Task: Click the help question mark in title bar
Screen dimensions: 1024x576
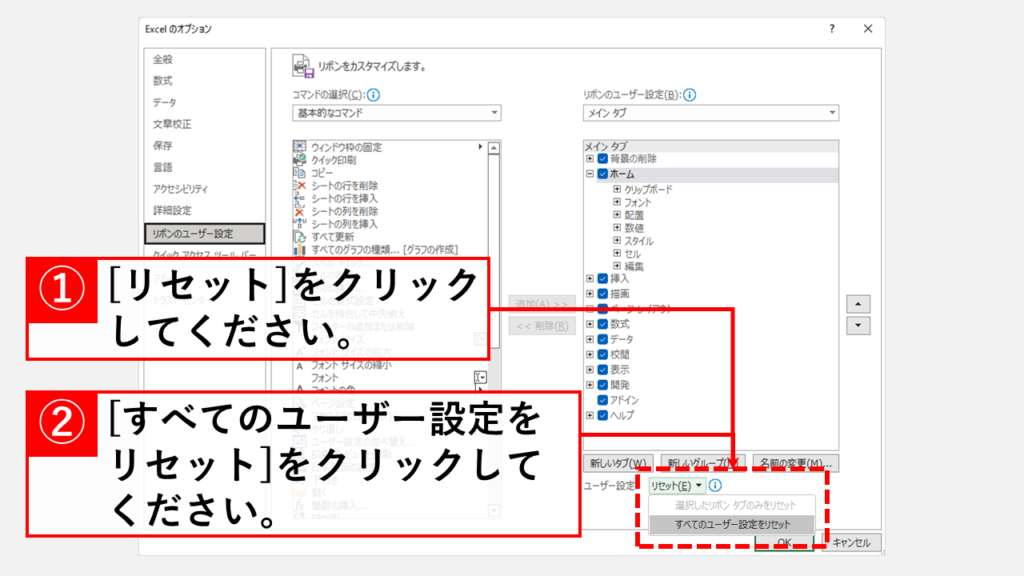Action: [831, 29]
